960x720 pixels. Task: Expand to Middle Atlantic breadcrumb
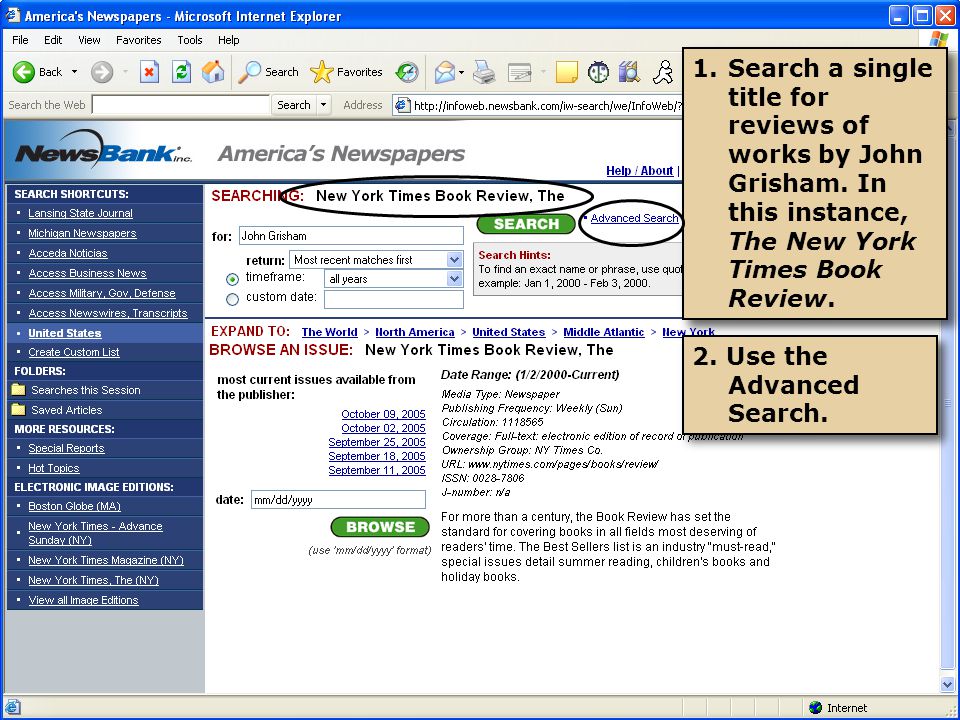[604, 332]
